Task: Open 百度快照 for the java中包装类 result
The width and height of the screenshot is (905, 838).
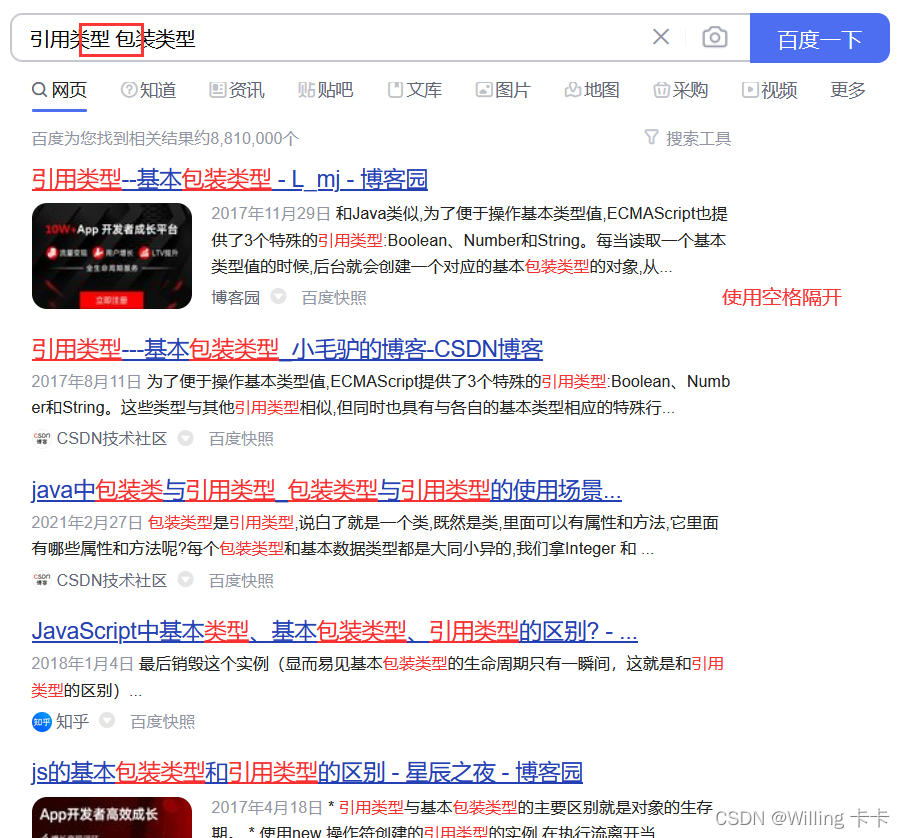Action: coord(241,581)
